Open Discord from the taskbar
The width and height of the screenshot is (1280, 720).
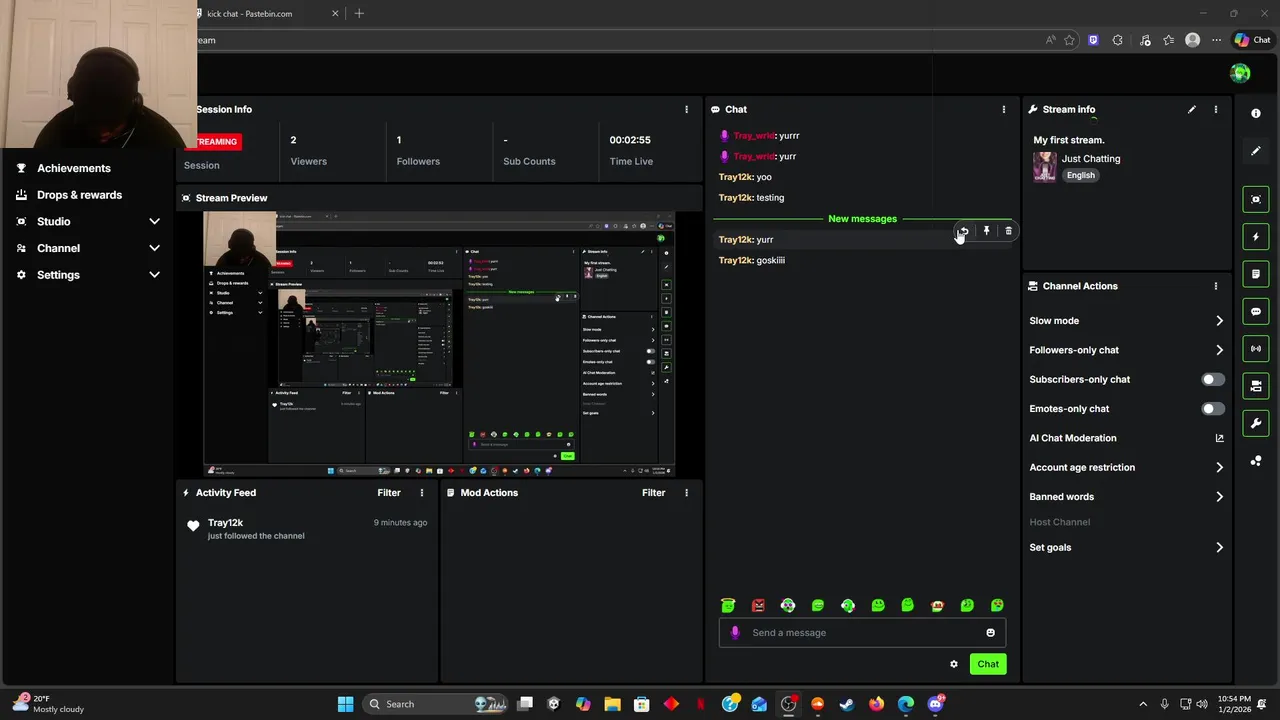tap(935, 704)
